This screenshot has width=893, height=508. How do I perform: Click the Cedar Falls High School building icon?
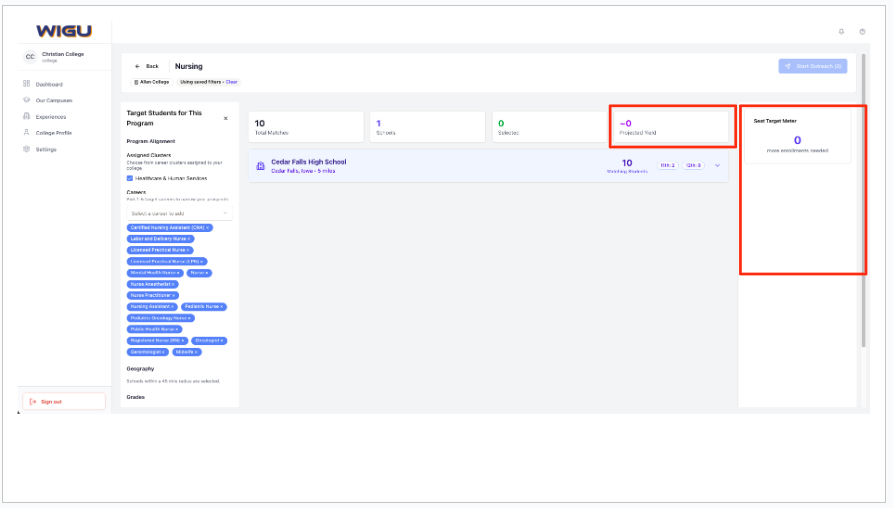click(x=260, y=165)
